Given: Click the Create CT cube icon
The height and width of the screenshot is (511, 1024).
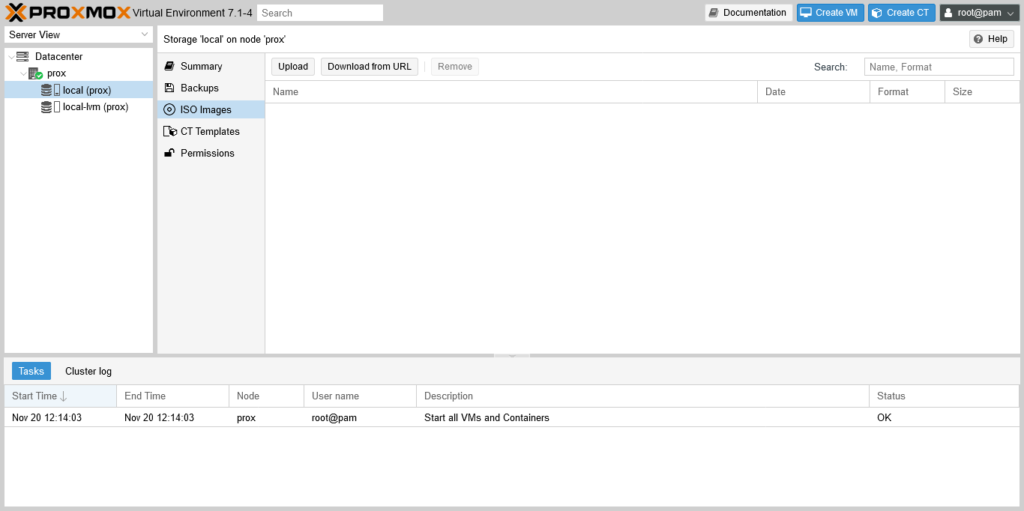Looking at the screenshot, I should (877, 13).
